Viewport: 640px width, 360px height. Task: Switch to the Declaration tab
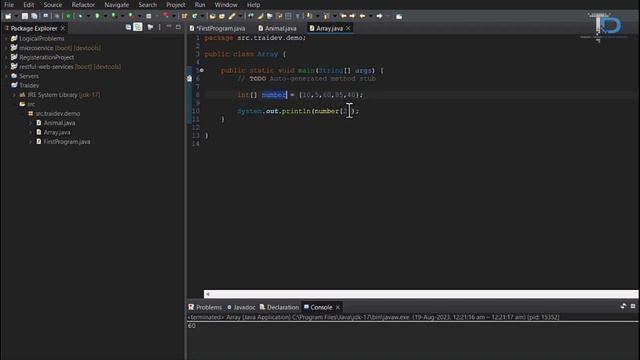pos(279,307)
